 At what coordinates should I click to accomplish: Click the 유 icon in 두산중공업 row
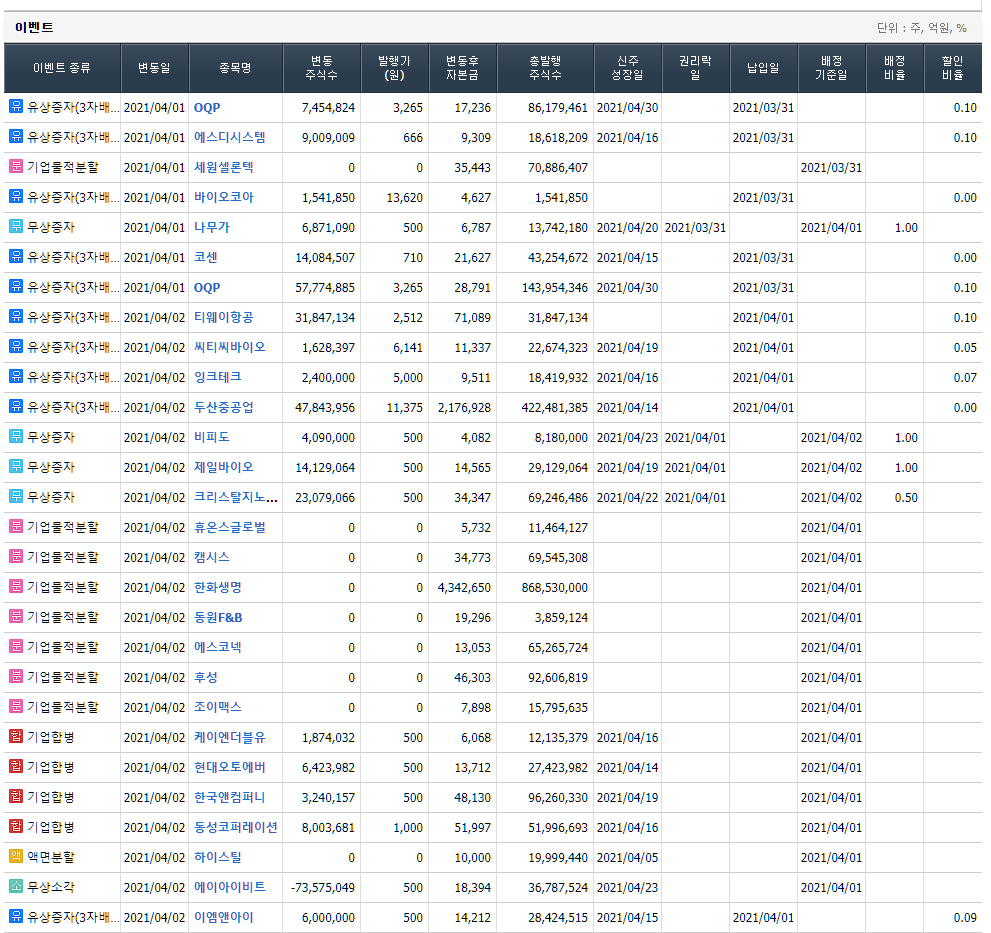pos(16,406)
